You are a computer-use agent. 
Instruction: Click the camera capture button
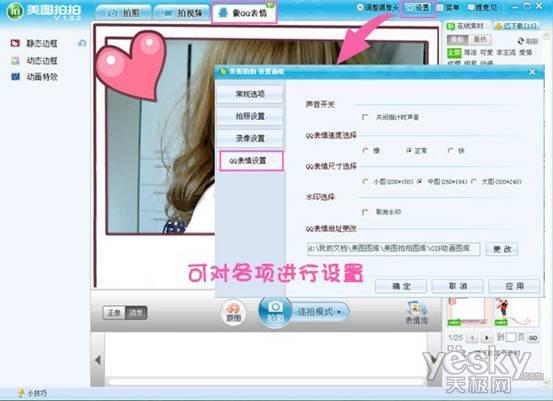pos(275,311)
